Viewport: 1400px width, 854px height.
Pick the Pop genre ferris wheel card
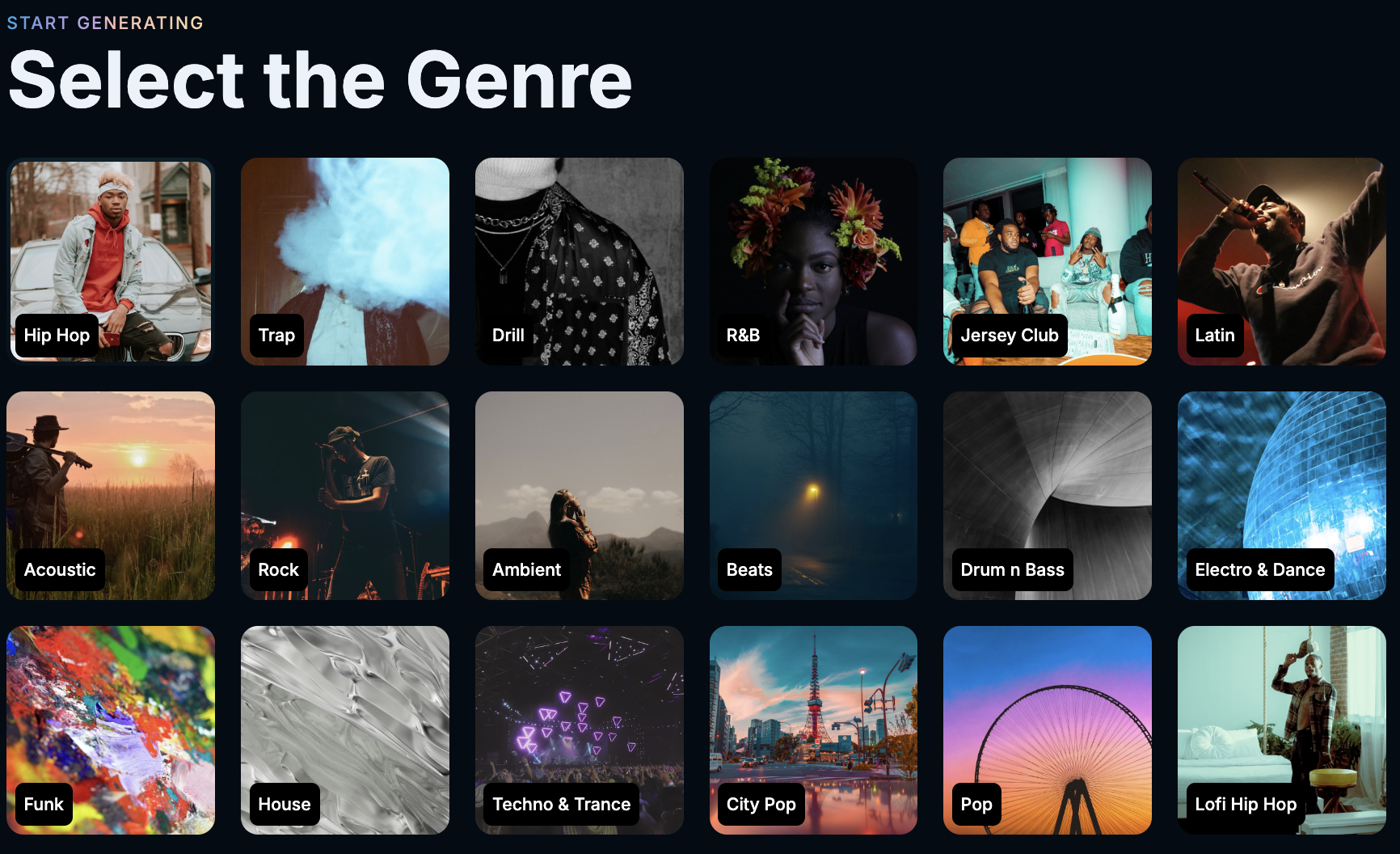(1048, 730)
